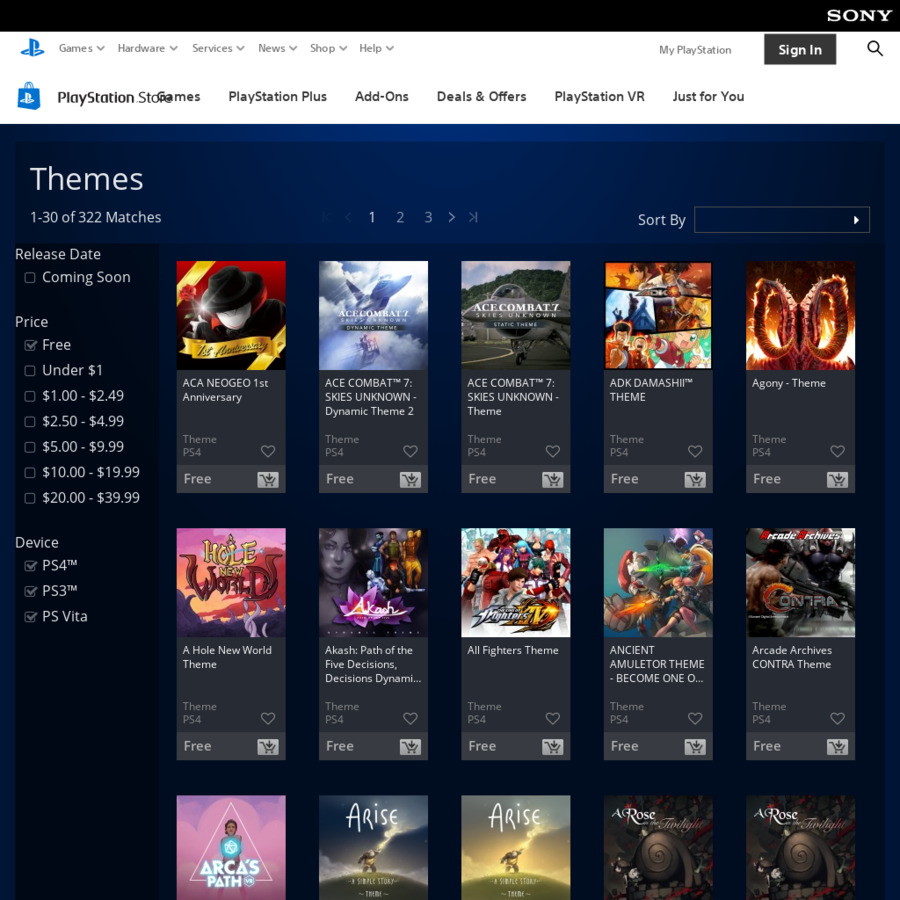Add ACE COMBAT 7 SKIES UNKNOWN - Theme to cart

click(552, 479)
